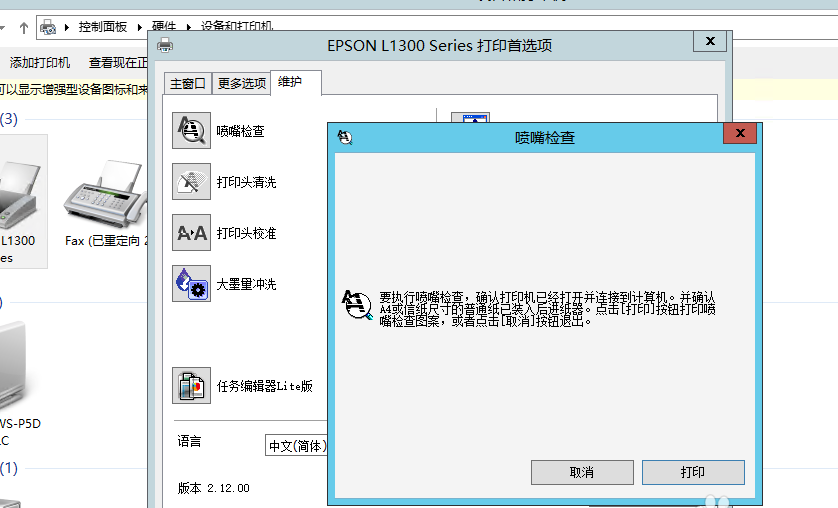Click the yellow info bar in Explorer window
This screenshot has width=838, height=508.
click(74, 89)
